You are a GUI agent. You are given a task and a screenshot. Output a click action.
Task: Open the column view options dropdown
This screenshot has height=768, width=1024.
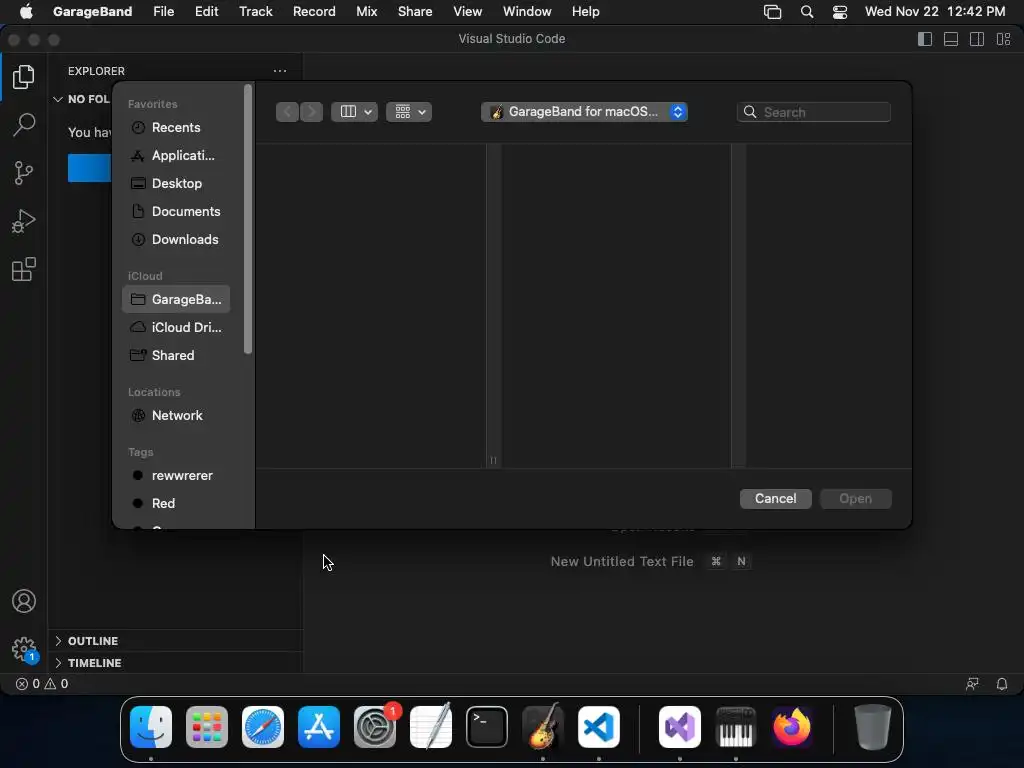pyautogui.click(x=355, y=112)
